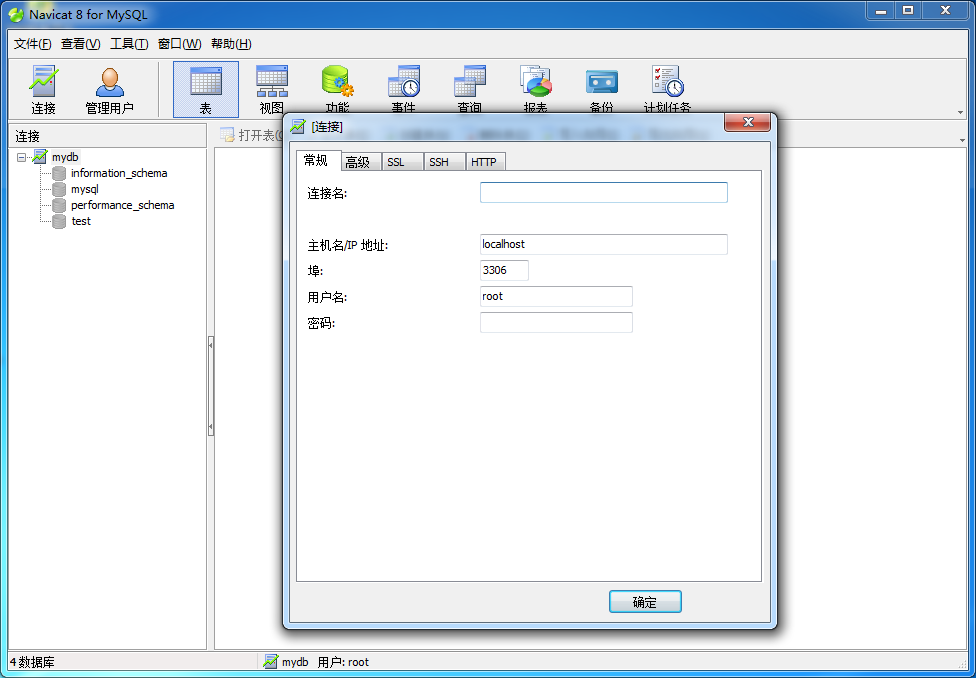Open the 帮助(H) menu

point(231,44)
